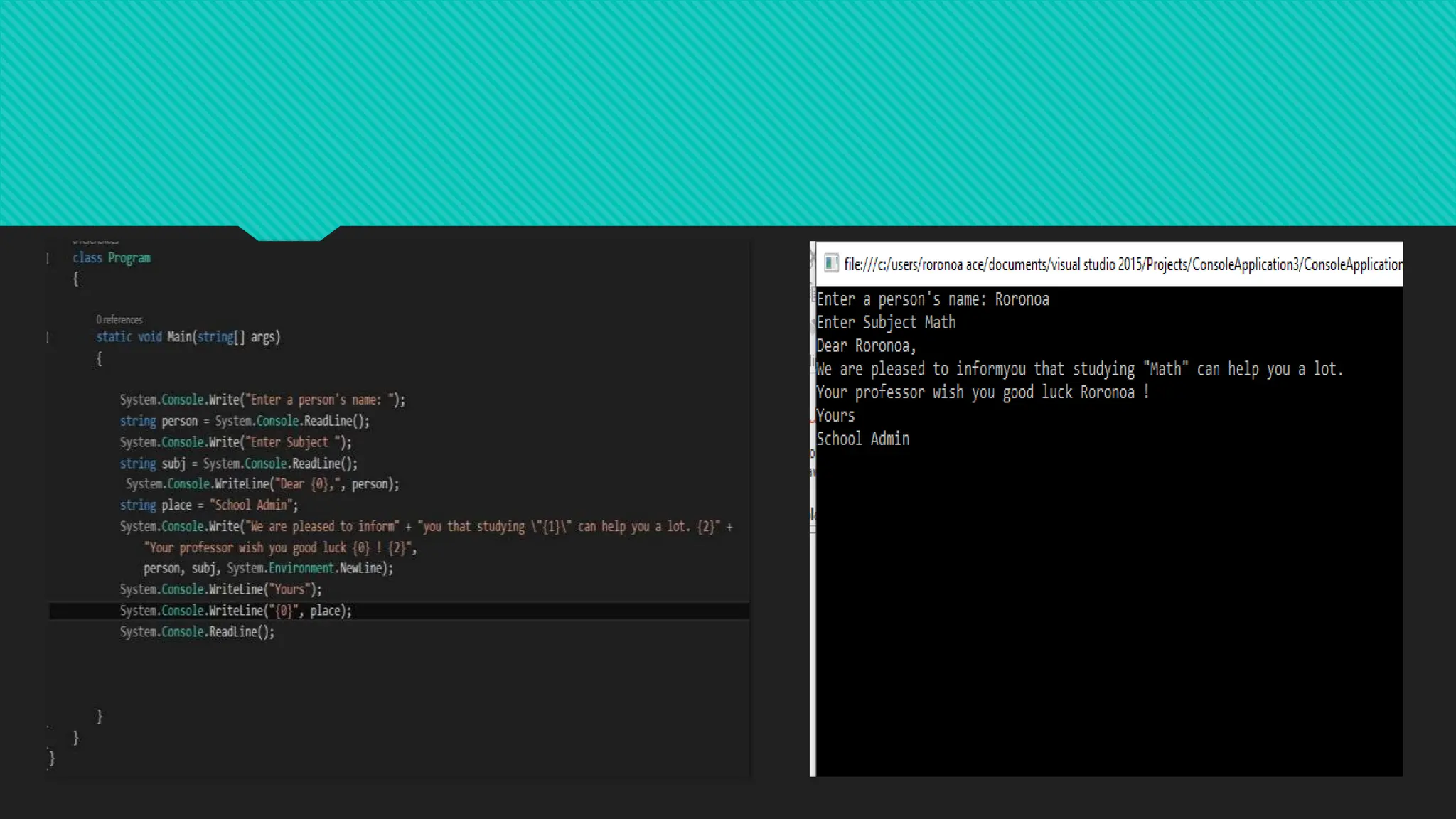Screen dimensions: 1456x819
Task: Click the 'Enter Subject ' Write line
Action: pos(235,442)
